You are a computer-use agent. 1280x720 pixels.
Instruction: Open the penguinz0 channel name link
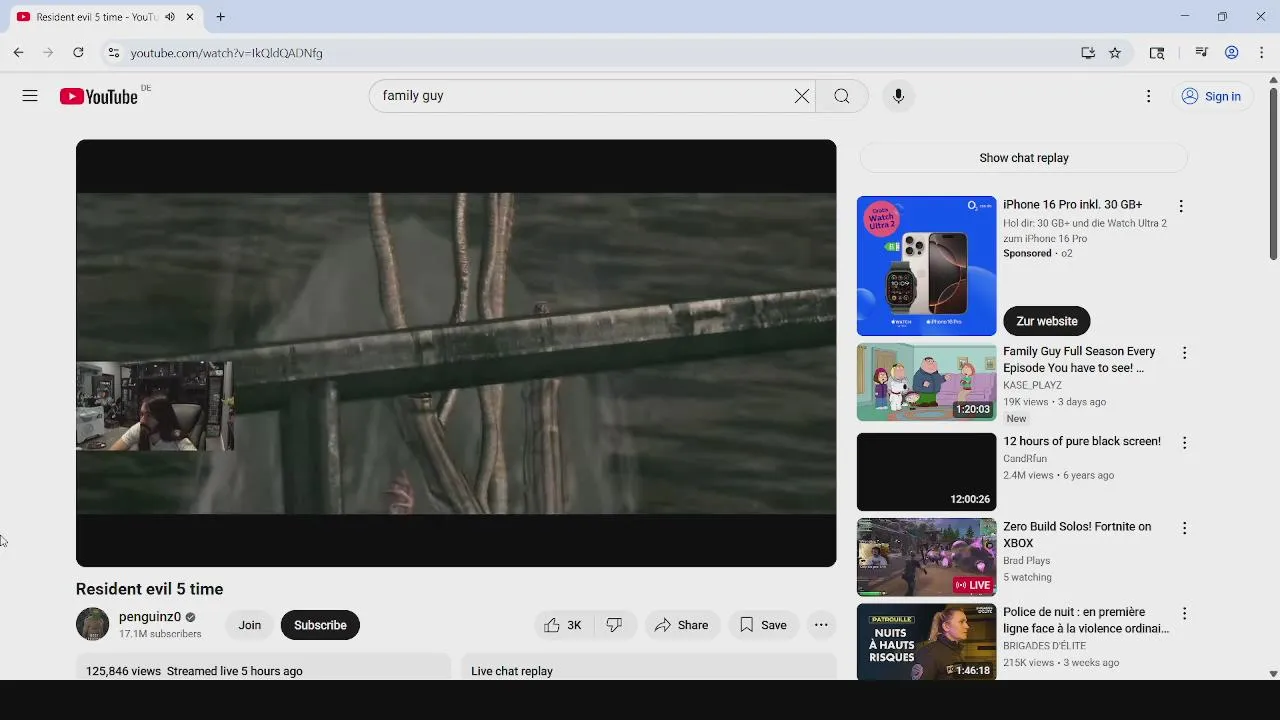click(150, 617)
